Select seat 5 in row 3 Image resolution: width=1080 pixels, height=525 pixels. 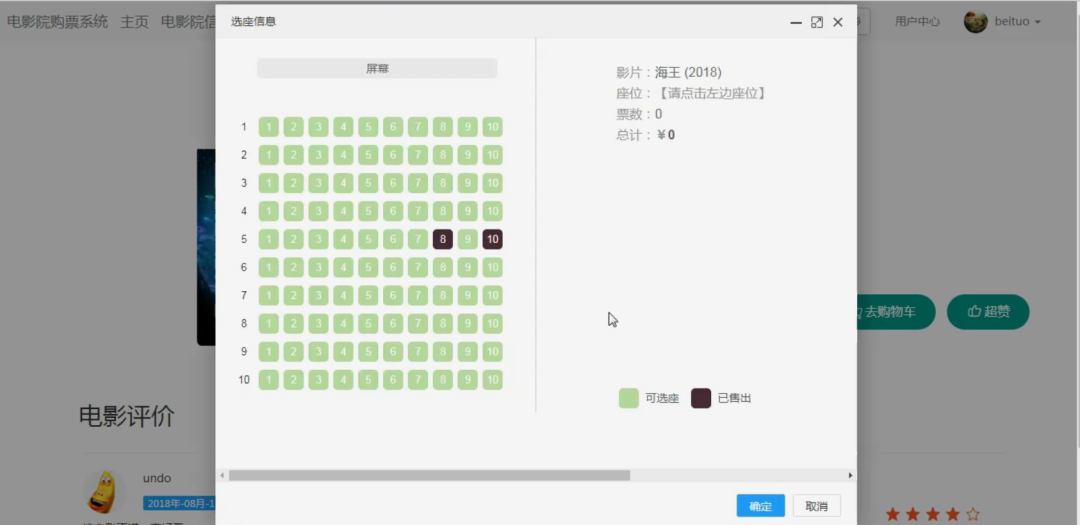pyautogui.click(x=368, y=183)
